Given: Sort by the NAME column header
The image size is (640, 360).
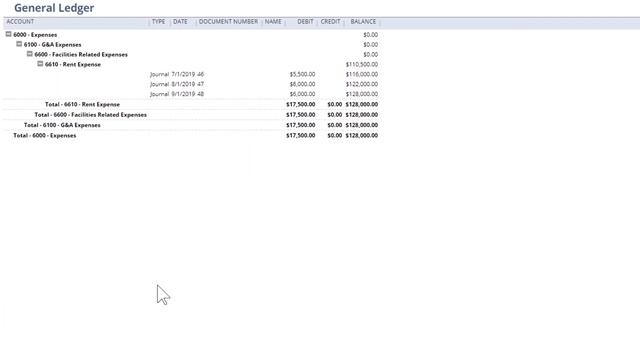Looking at the screenshot, I should [x=273, y=22].
